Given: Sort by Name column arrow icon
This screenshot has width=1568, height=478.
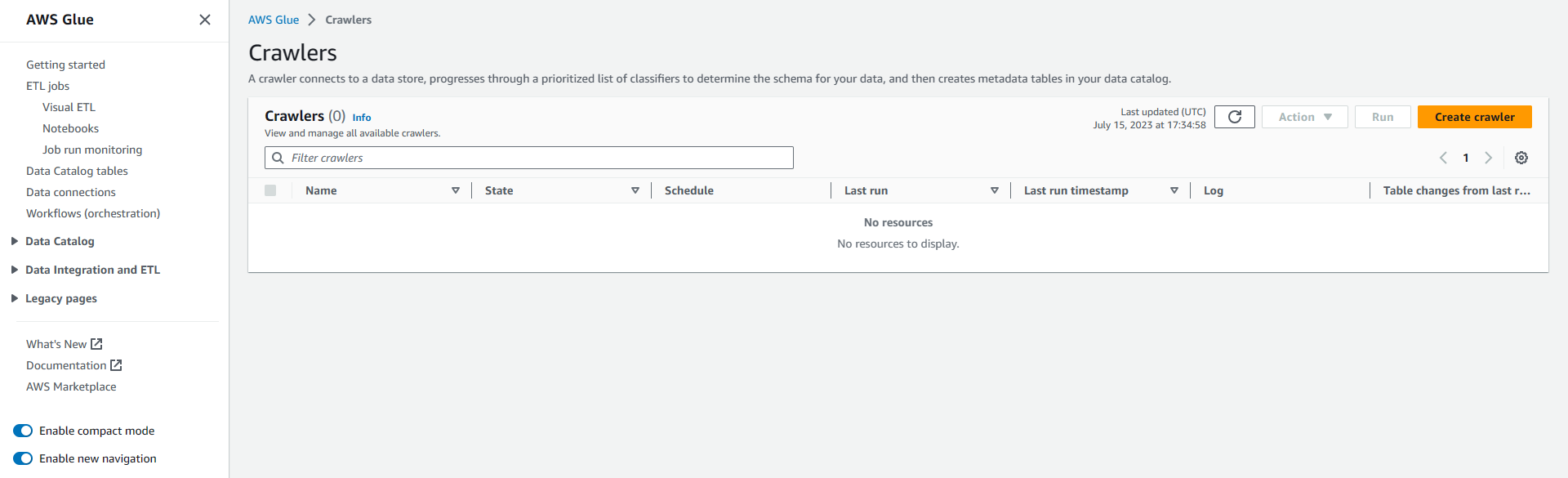Looking at the screenshot, I should click(456, 190).
